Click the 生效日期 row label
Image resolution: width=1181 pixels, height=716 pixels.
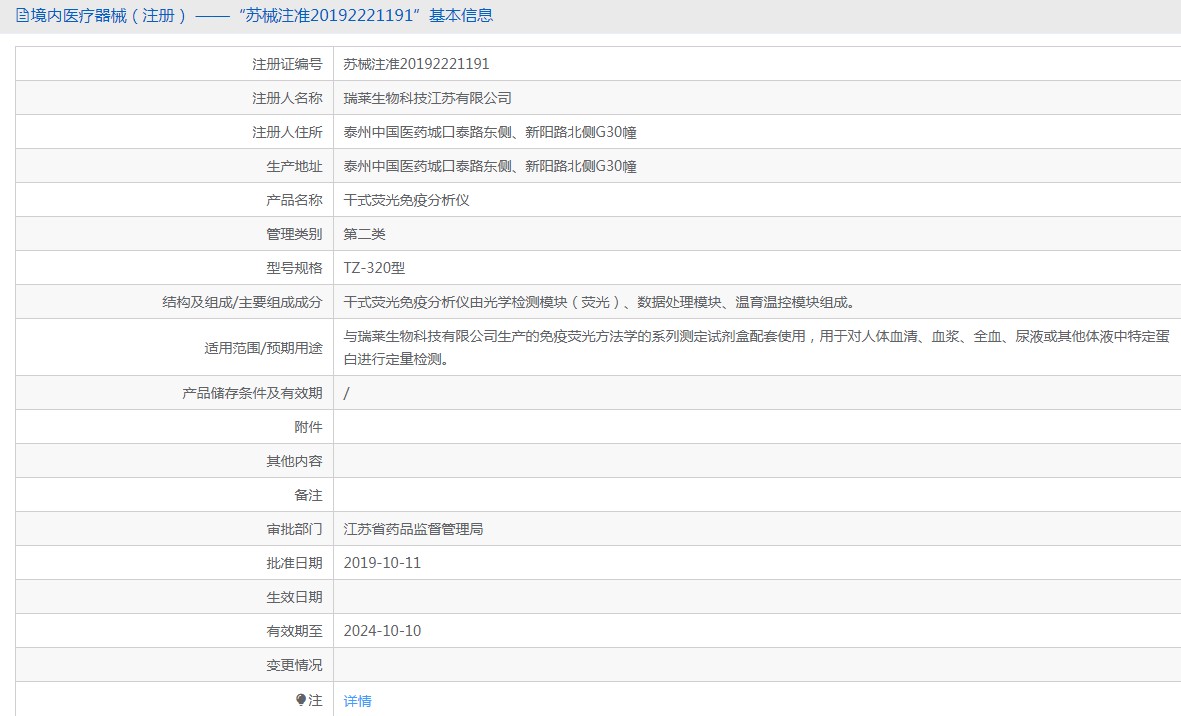pos(294,597)
